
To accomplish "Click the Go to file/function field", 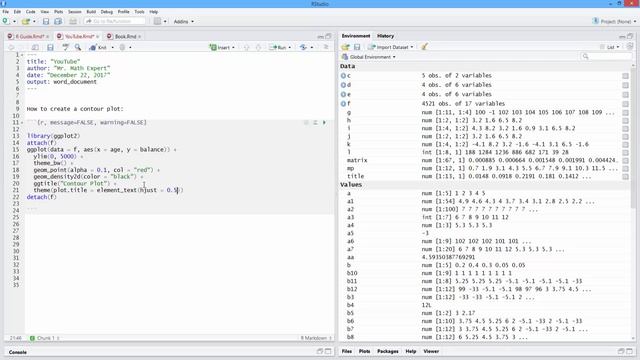I will pyautogui.click(x=115, y=21).
